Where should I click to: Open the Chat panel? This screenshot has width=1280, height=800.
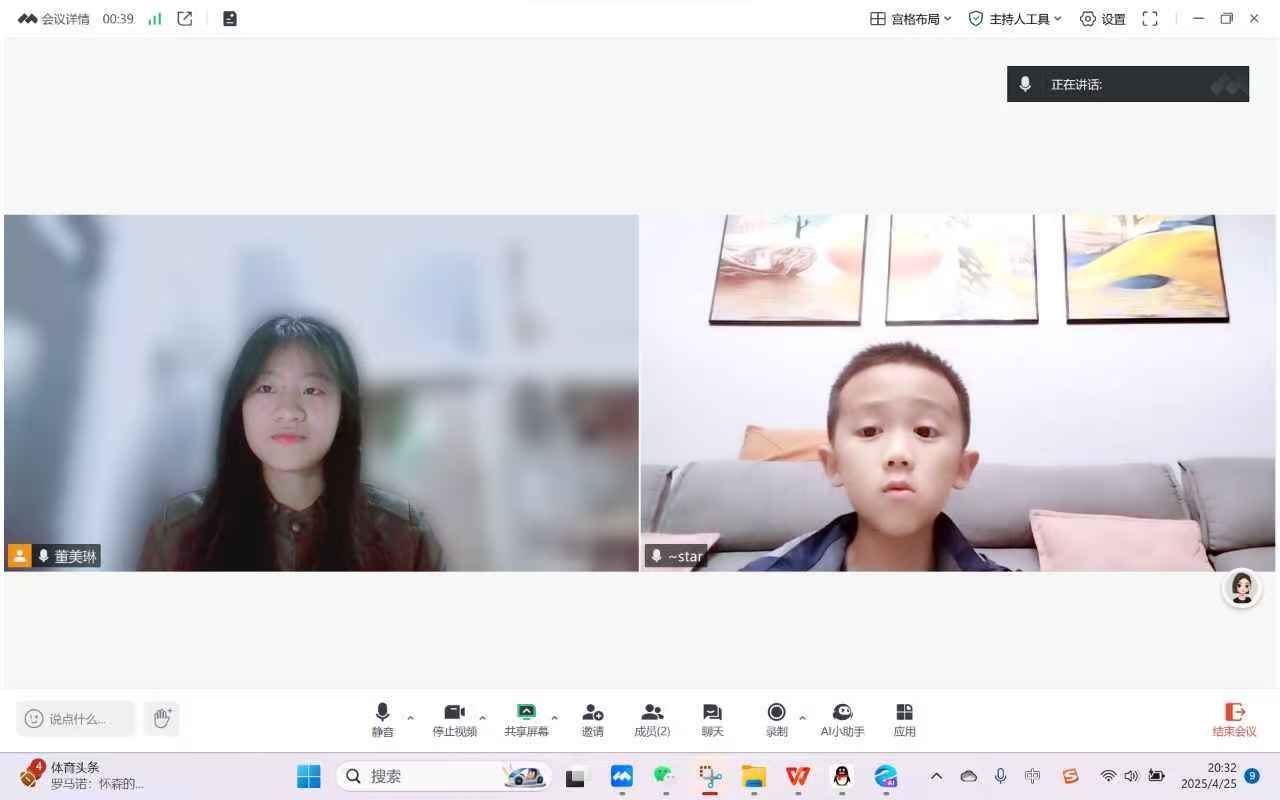click(712, 718)
